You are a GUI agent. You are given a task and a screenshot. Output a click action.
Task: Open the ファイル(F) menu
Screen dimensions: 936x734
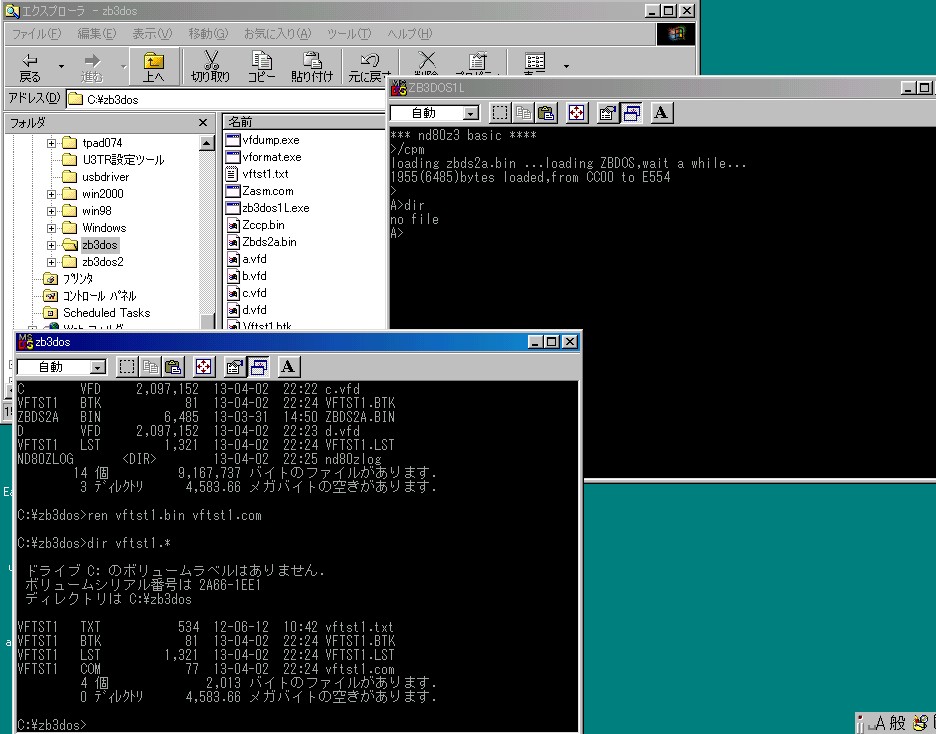coord(36,34)
